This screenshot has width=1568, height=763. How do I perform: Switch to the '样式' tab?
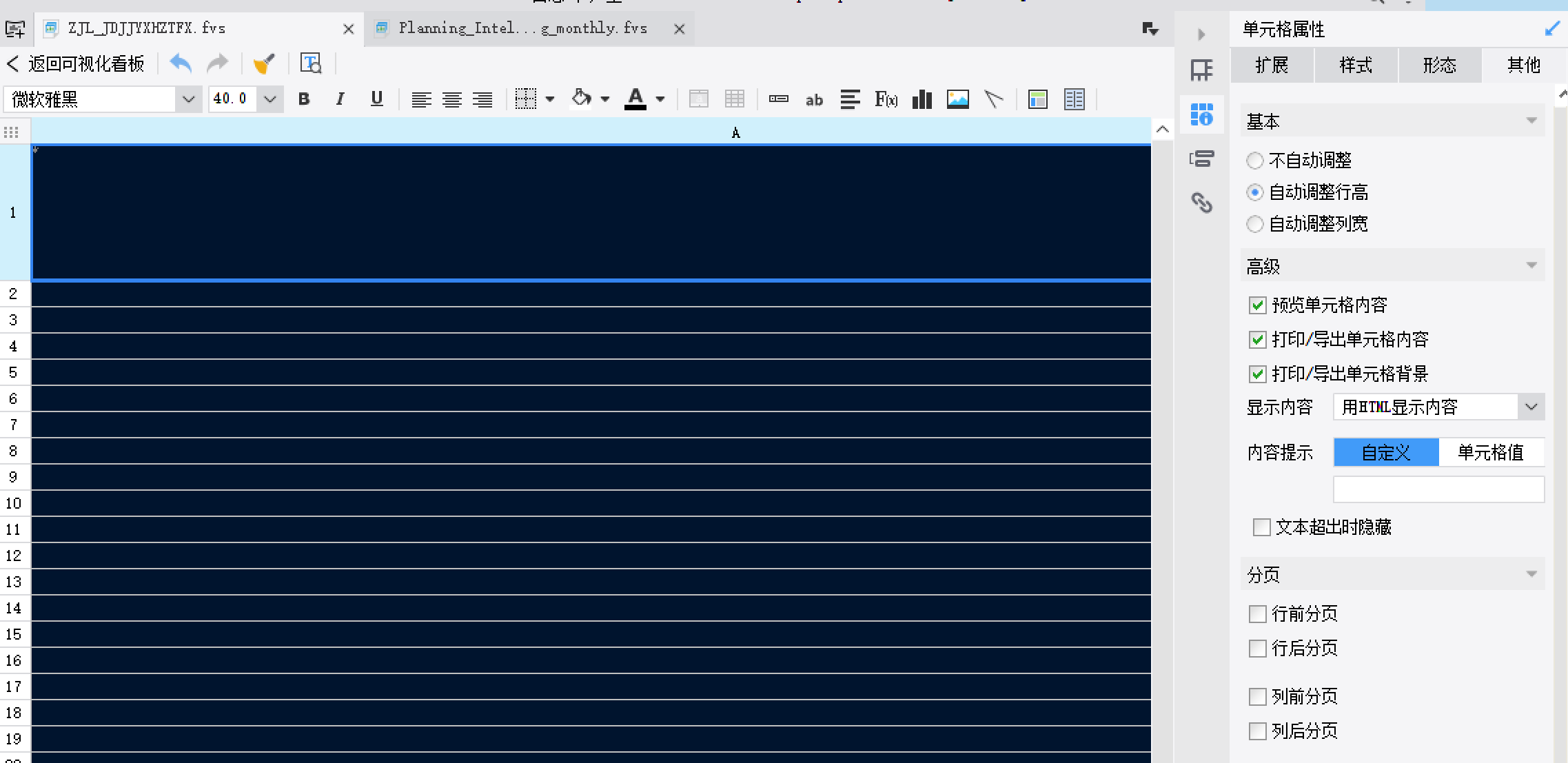(x=1356, y=65)
